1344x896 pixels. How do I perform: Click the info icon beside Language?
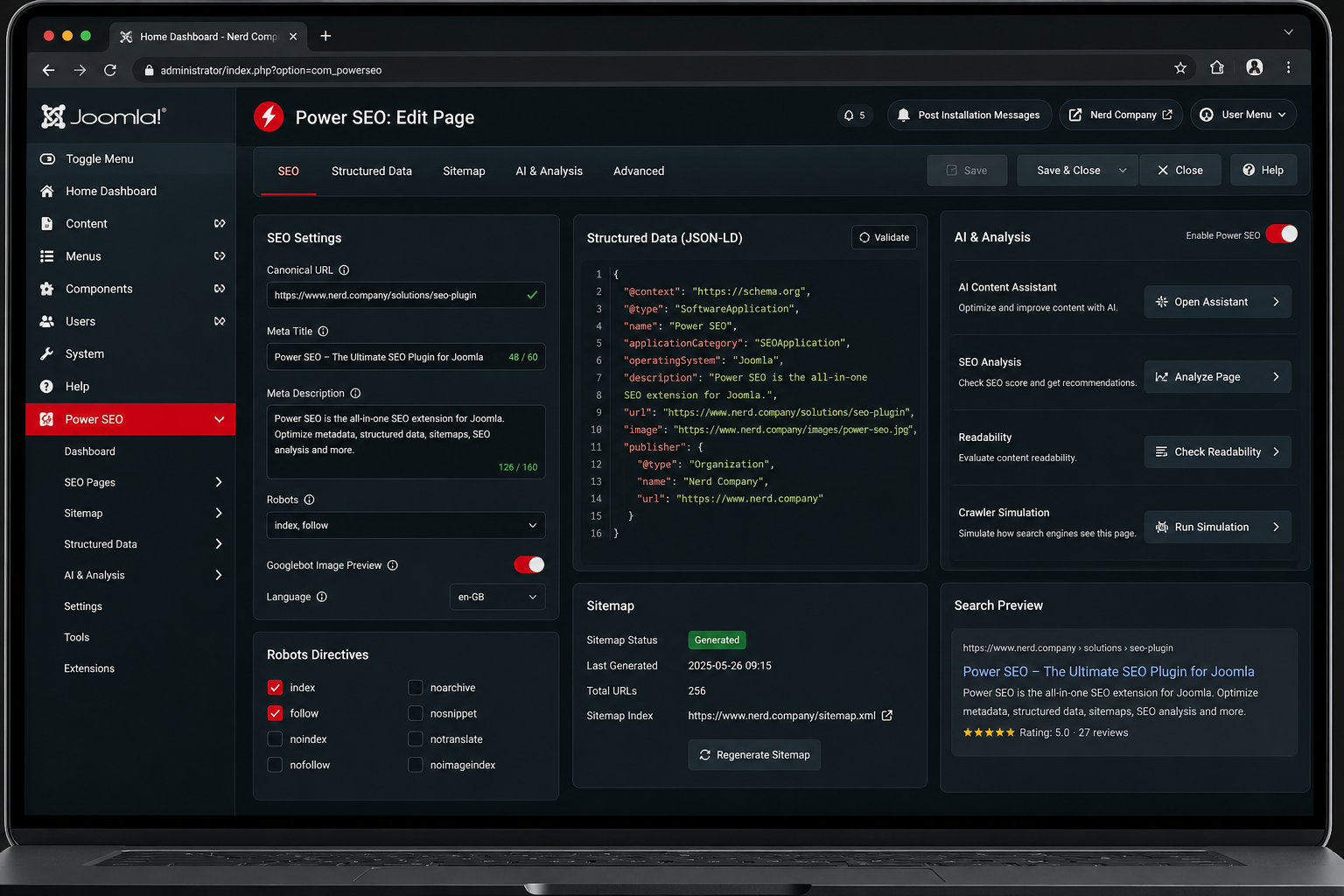(x=321, y=597)
